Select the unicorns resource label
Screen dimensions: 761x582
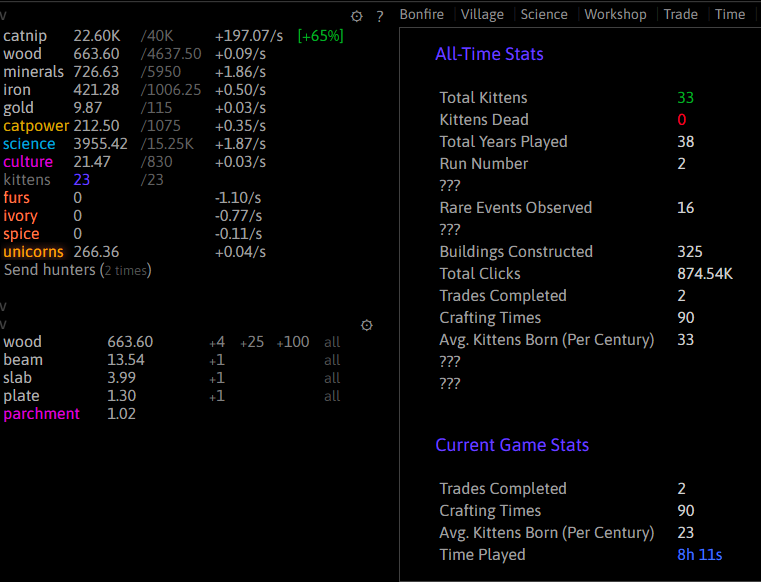[x=33, y=251]
